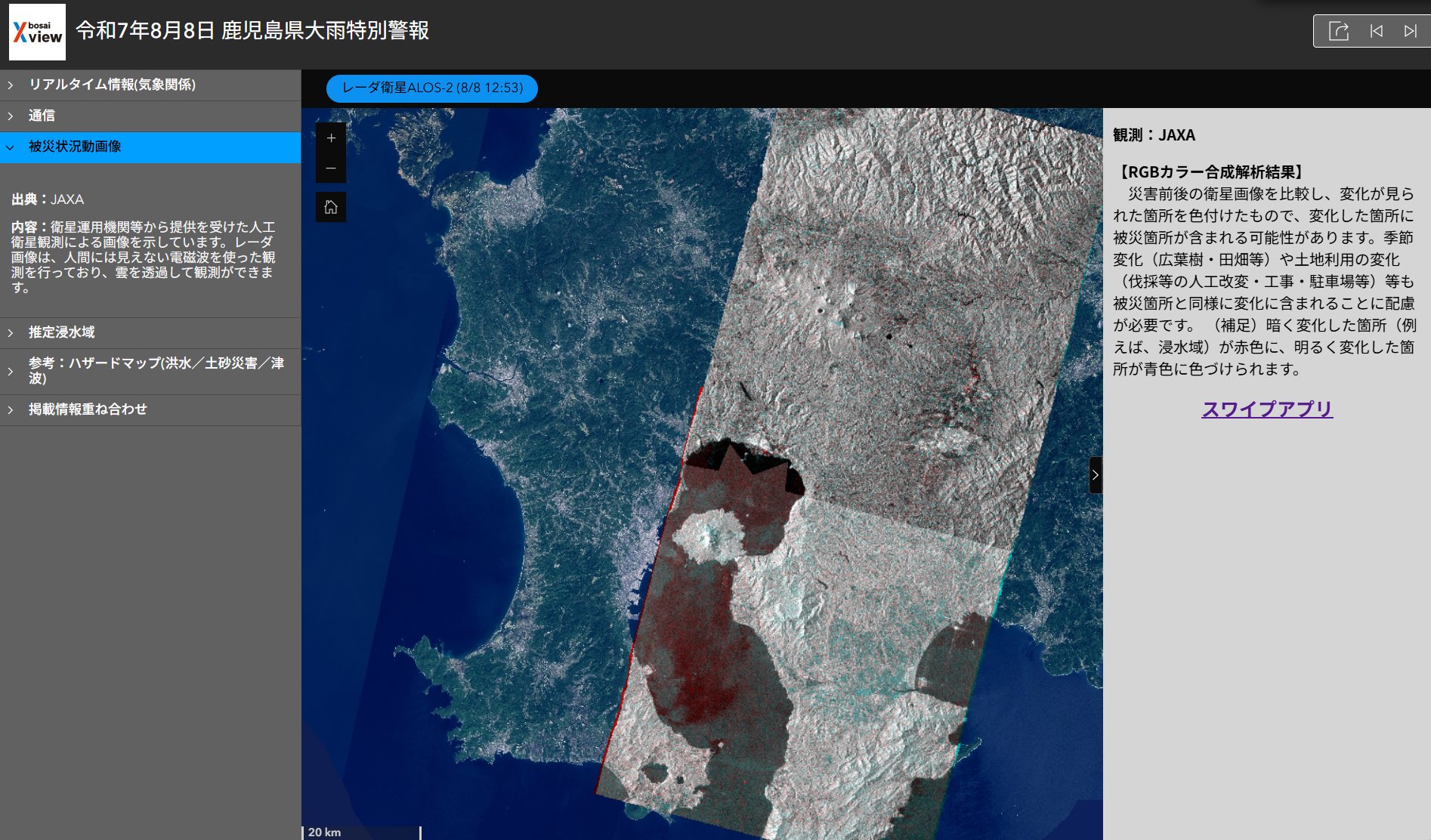Viewport: 1431px width, 840px height.
Task: Reset map to home view
Action: point(331,207)
